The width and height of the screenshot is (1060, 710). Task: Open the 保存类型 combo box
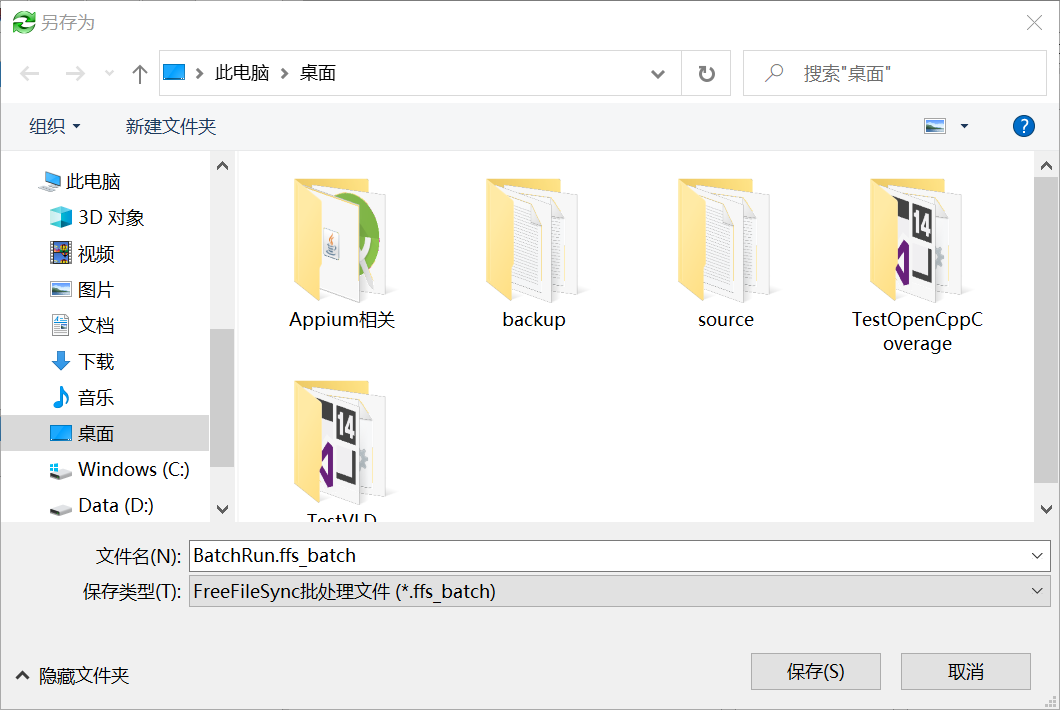pos(619,591)
